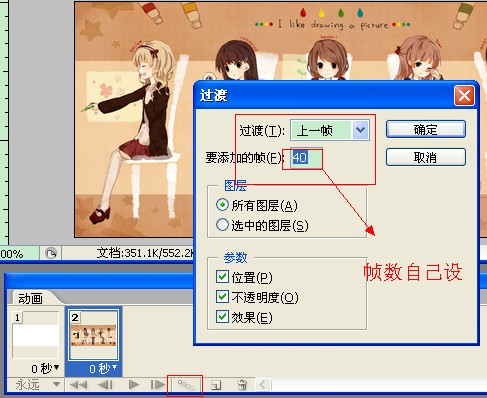Select 选中的图层(S) radio option
This screenshot has width=487, height=398.
(222, 225)
